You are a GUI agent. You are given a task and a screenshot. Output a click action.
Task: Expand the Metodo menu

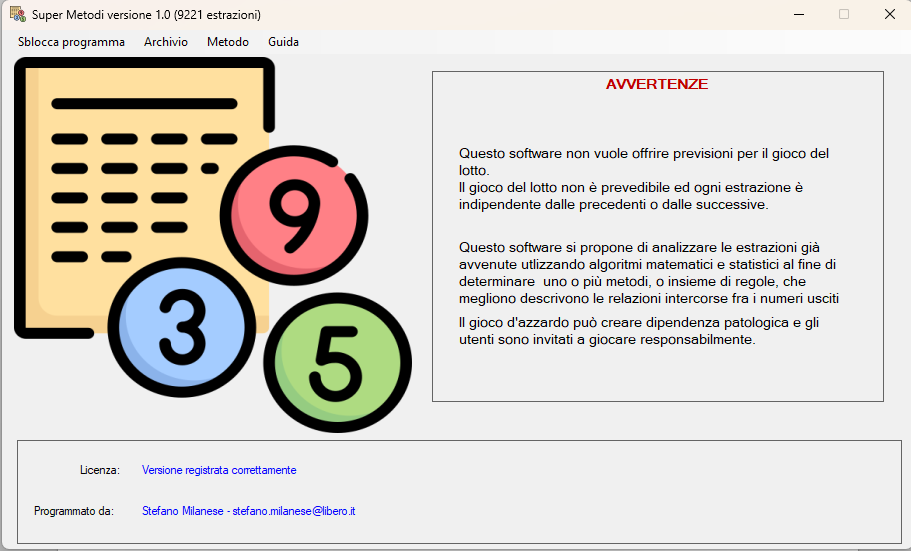228,42
